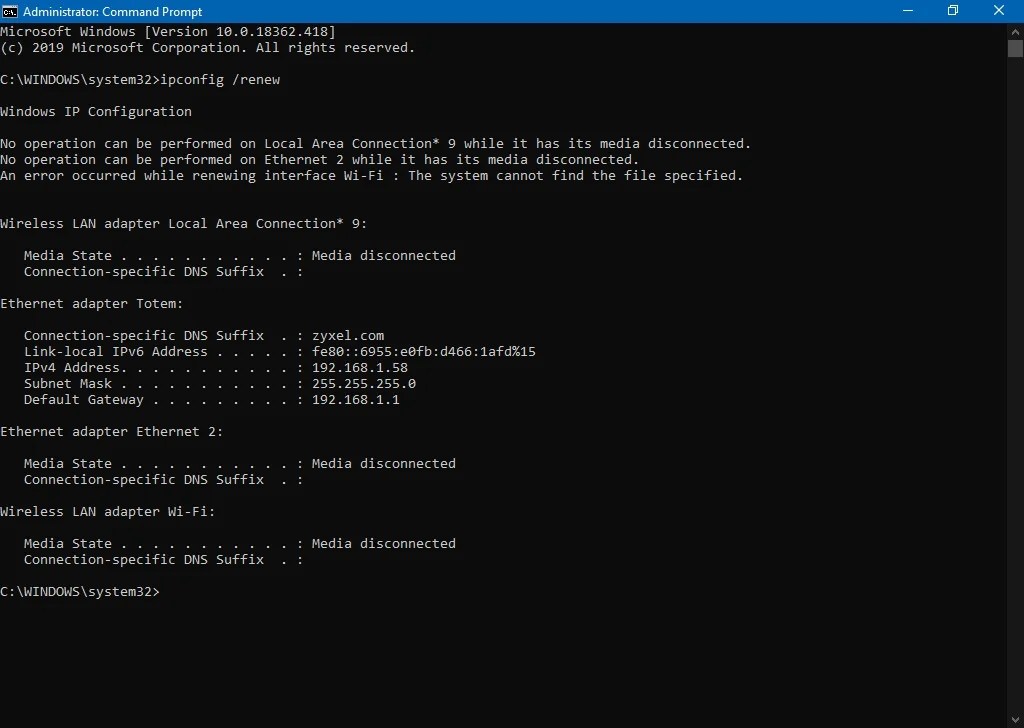Click the IPv6 address 'fe80::6955:e0fb:d466:1afd%15'
1024x728 pixels.
[424, 351]
